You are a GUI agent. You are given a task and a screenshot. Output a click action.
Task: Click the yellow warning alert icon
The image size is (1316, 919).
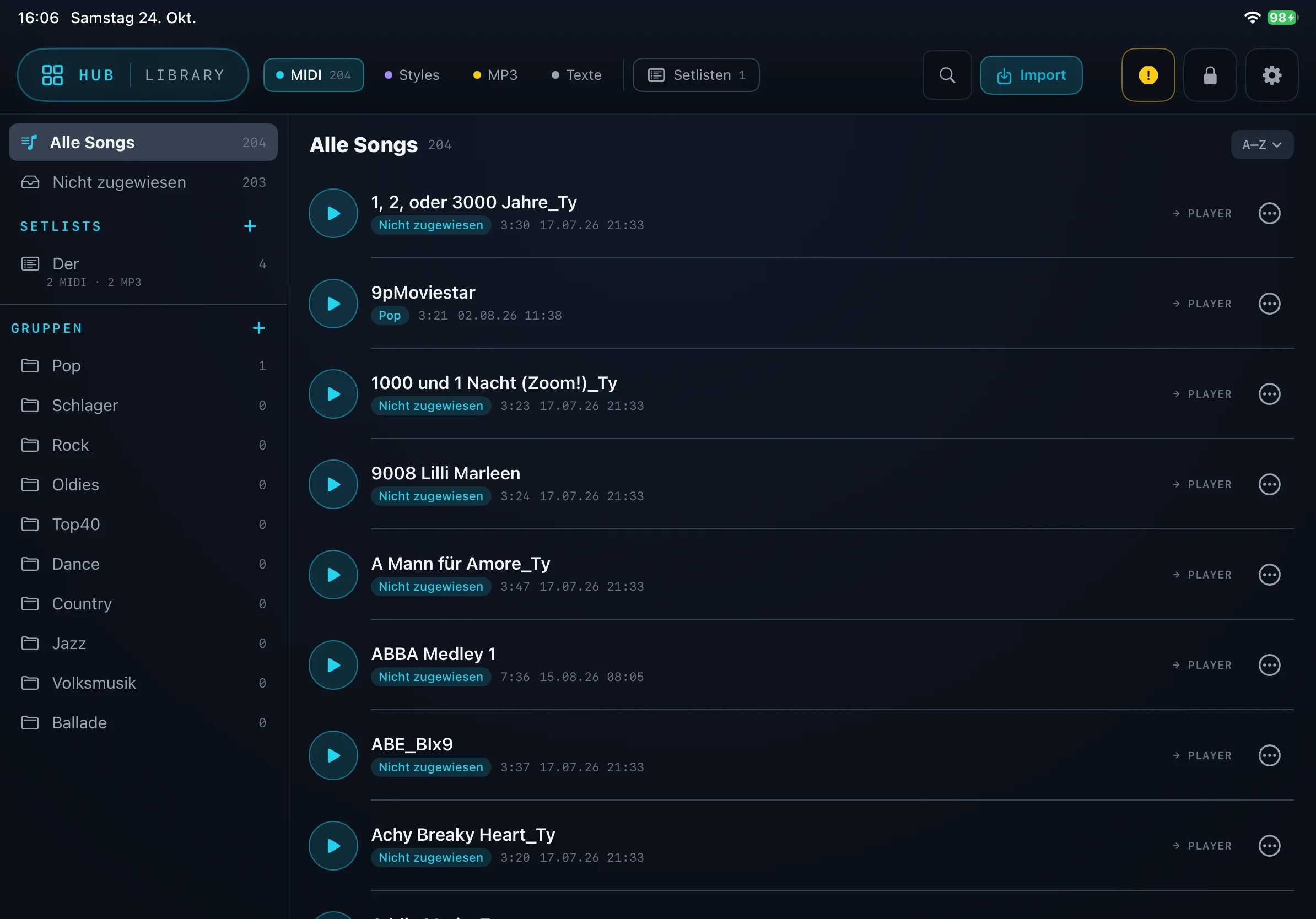(1148, 75)
